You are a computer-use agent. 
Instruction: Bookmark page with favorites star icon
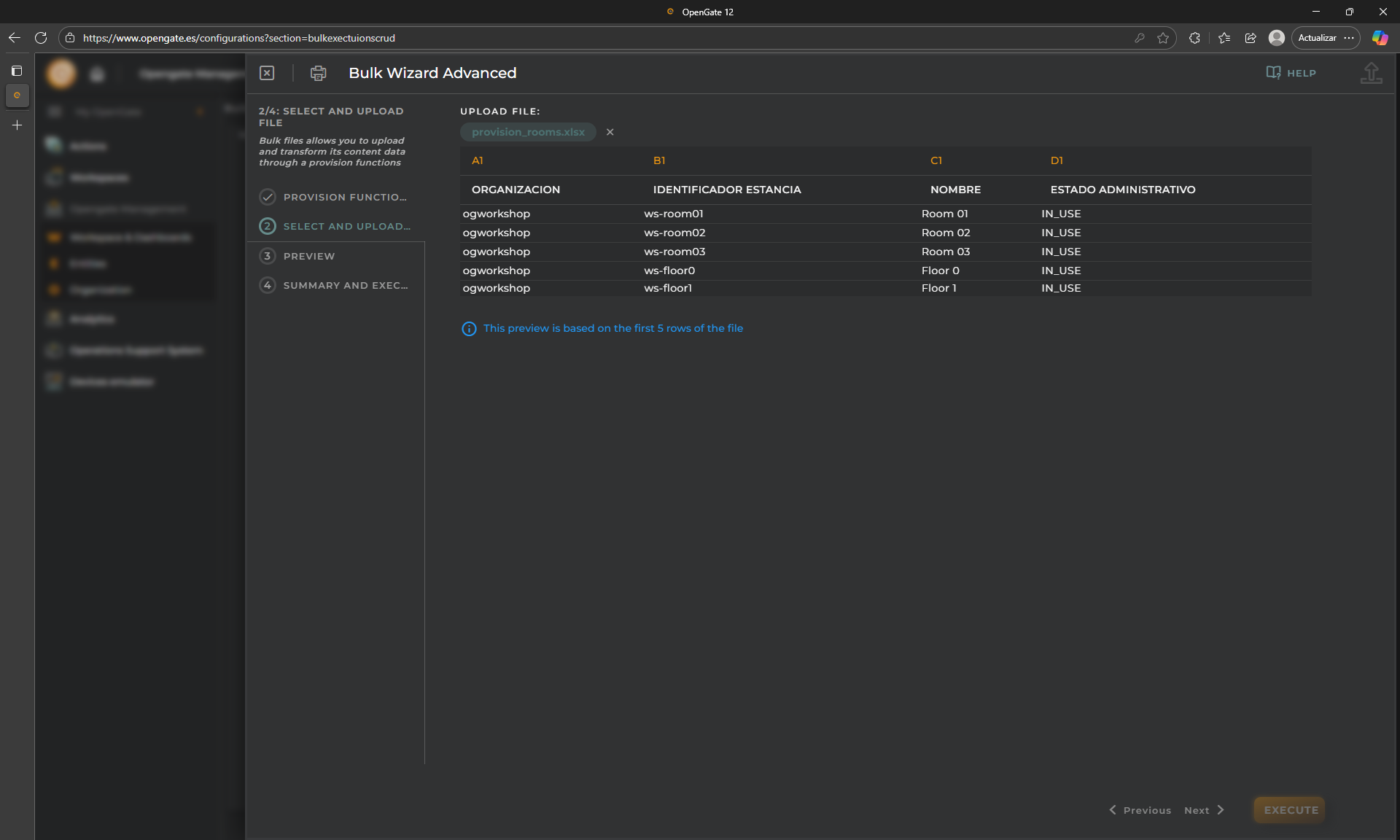click(1163, 38)
